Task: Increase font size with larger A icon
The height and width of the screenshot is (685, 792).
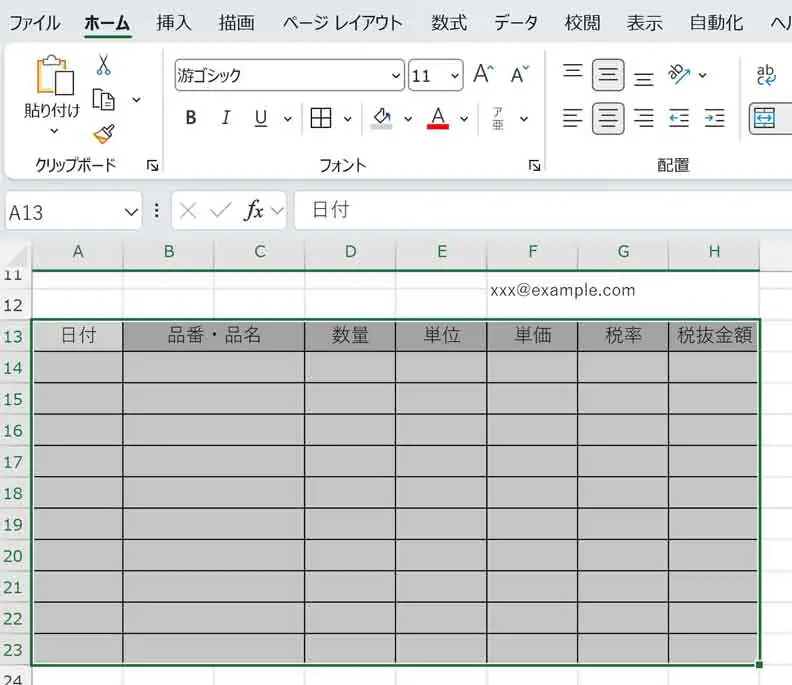Action: pos(484,75)
